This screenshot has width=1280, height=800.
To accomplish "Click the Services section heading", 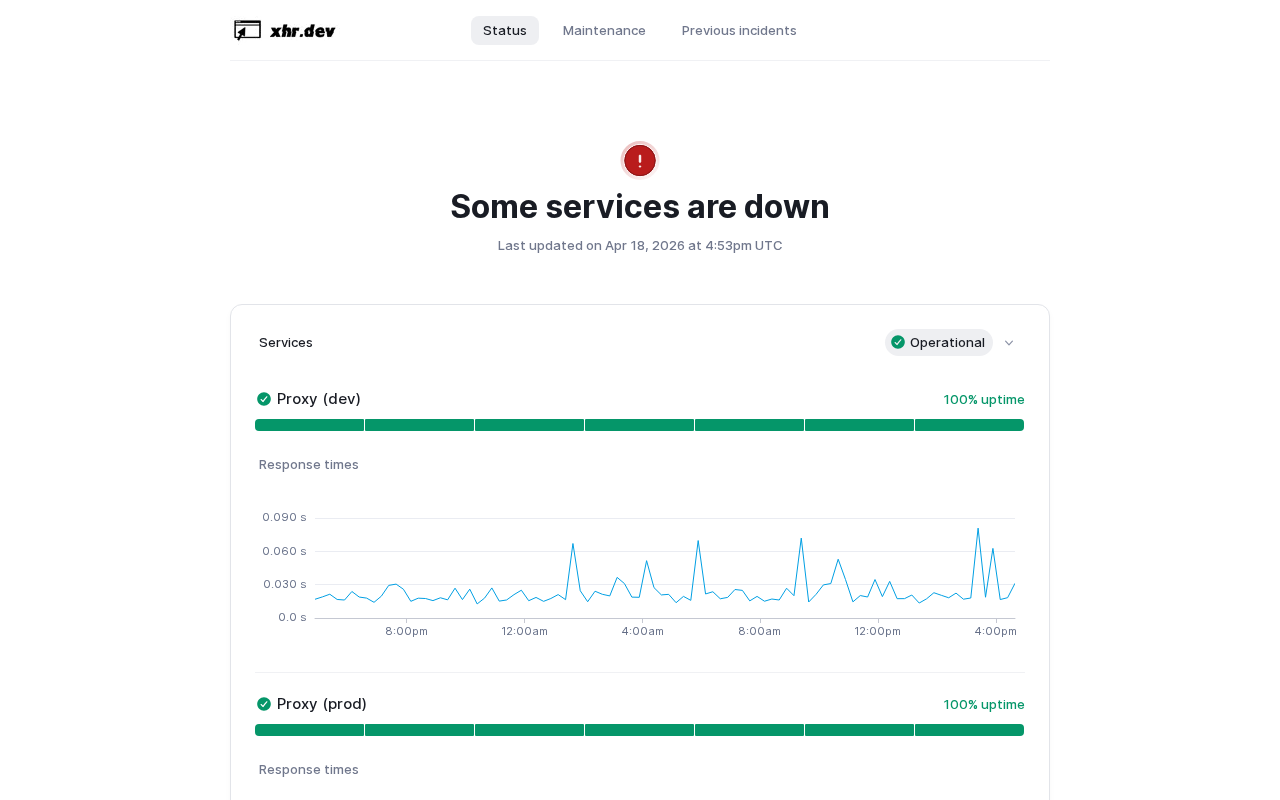I will [286, 342].
